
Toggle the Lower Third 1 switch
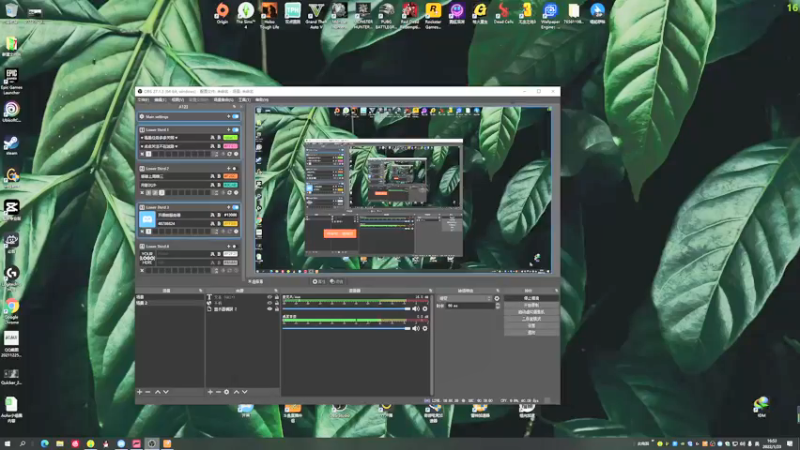(x=235, y=130)
